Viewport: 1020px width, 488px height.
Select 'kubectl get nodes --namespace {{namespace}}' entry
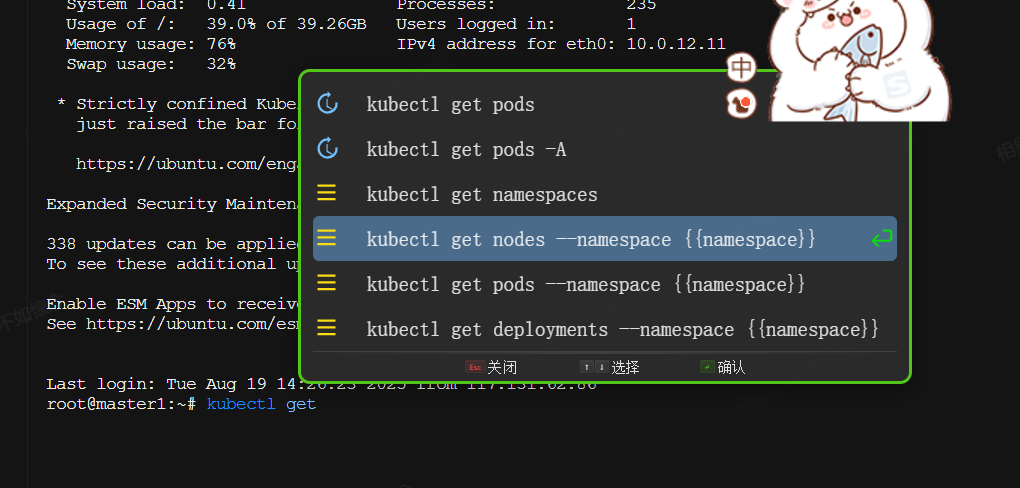tap(591, 239)
